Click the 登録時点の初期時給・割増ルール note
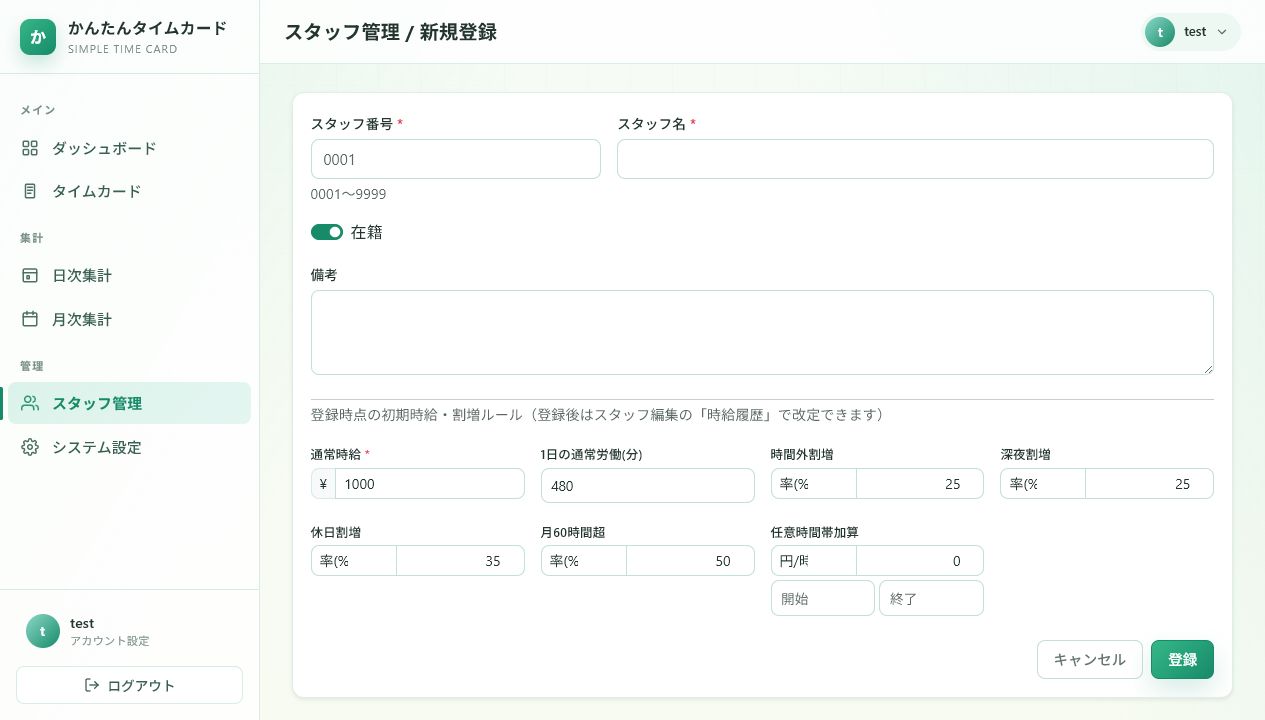 [597, 414]
